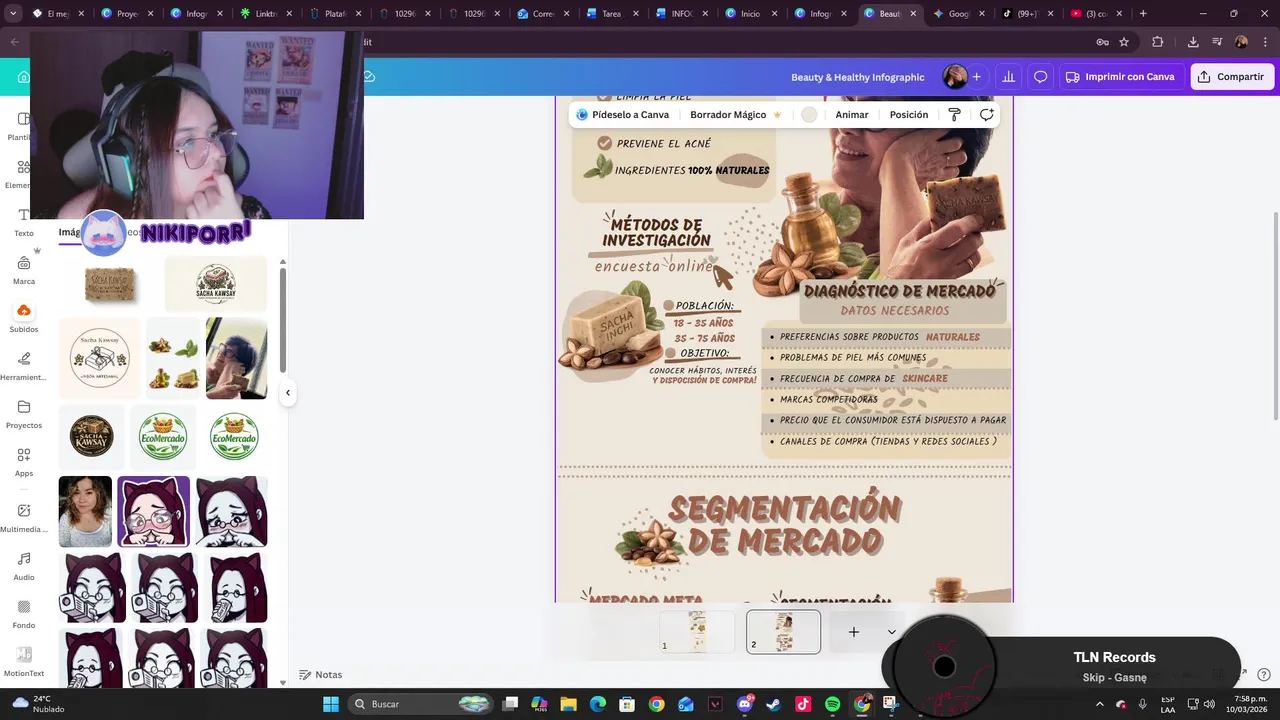The width and height of the screenshot is (1280, 720).
Task: Click the ESP LAA language indicator
Action: click(1168, 704)
